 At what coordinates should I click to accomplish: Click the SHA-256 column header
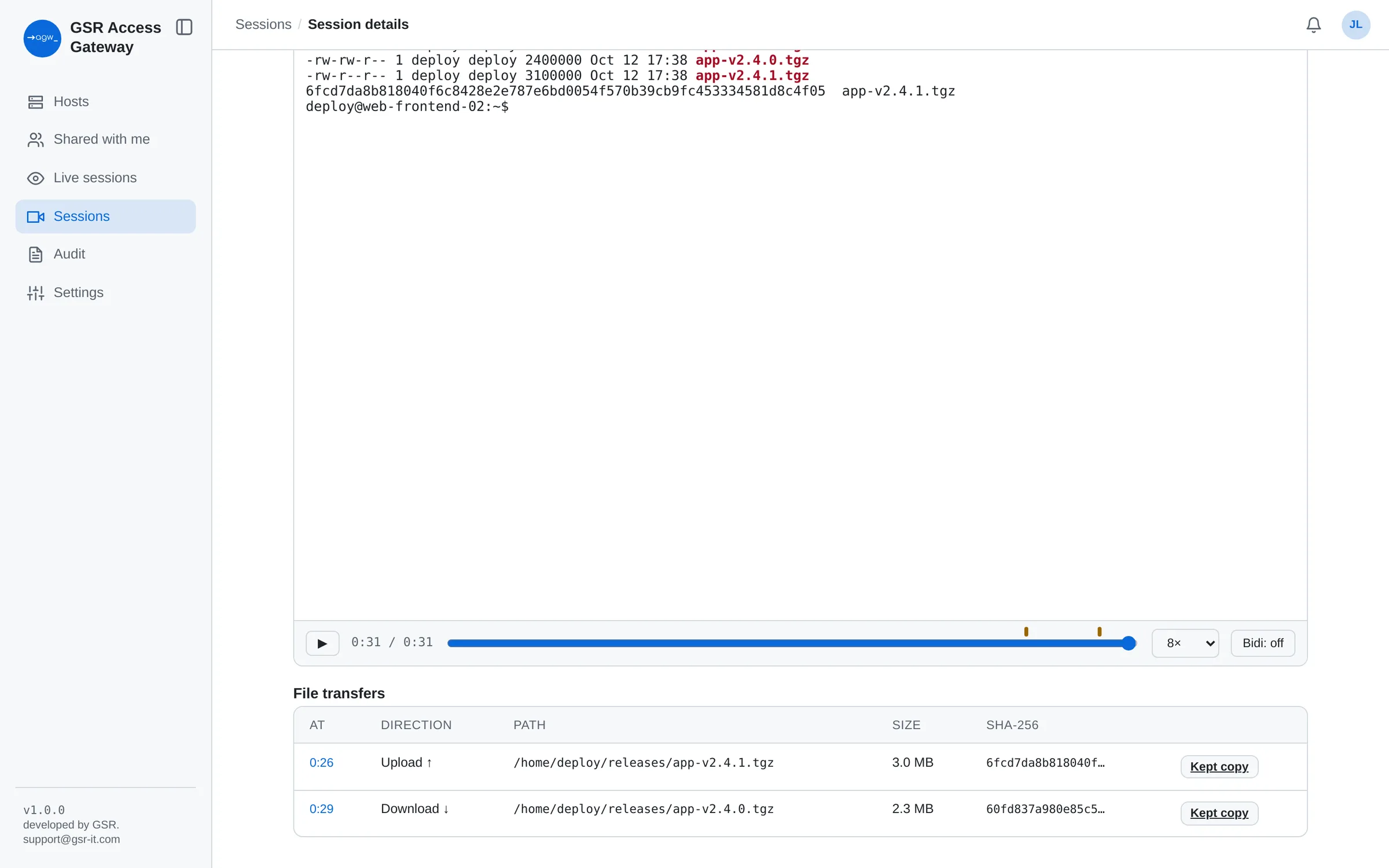click(1012, 725)
